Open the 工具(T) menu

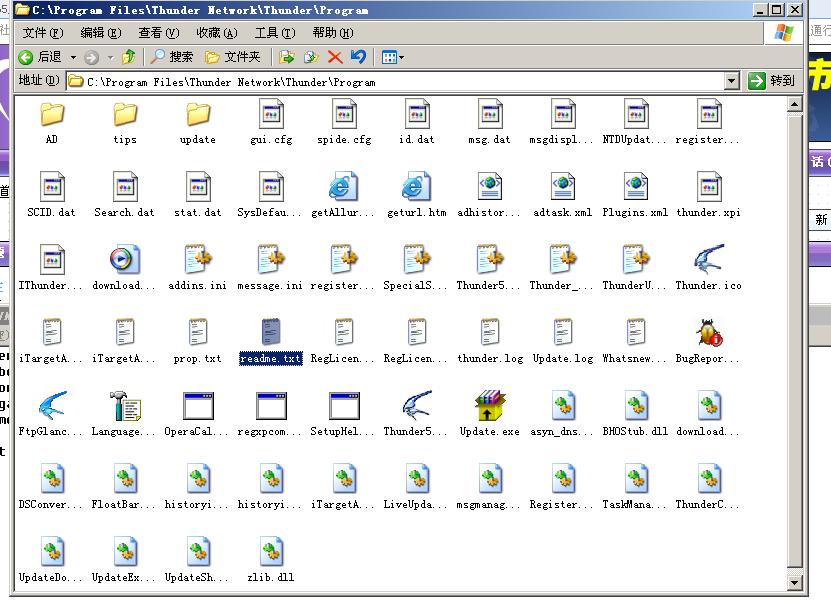pyautogui.click(x=273, y=33)
